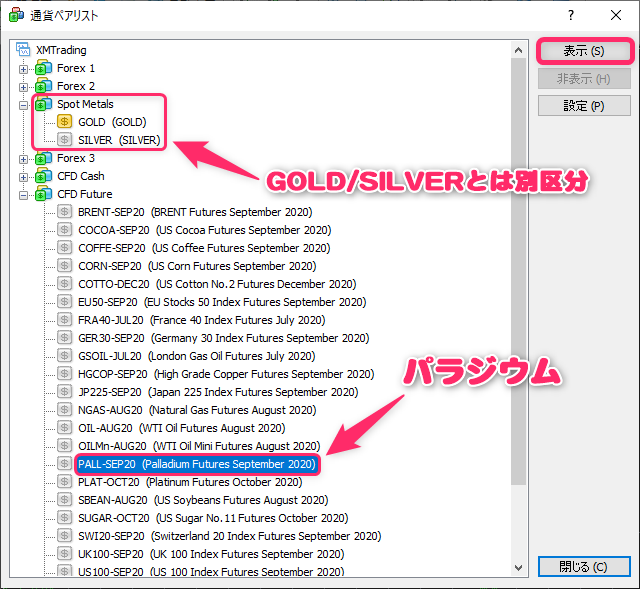The width and height of the screenshot is (640, 589).
Task: Click the CFD Cash folder icon
Action: point(44,176)
